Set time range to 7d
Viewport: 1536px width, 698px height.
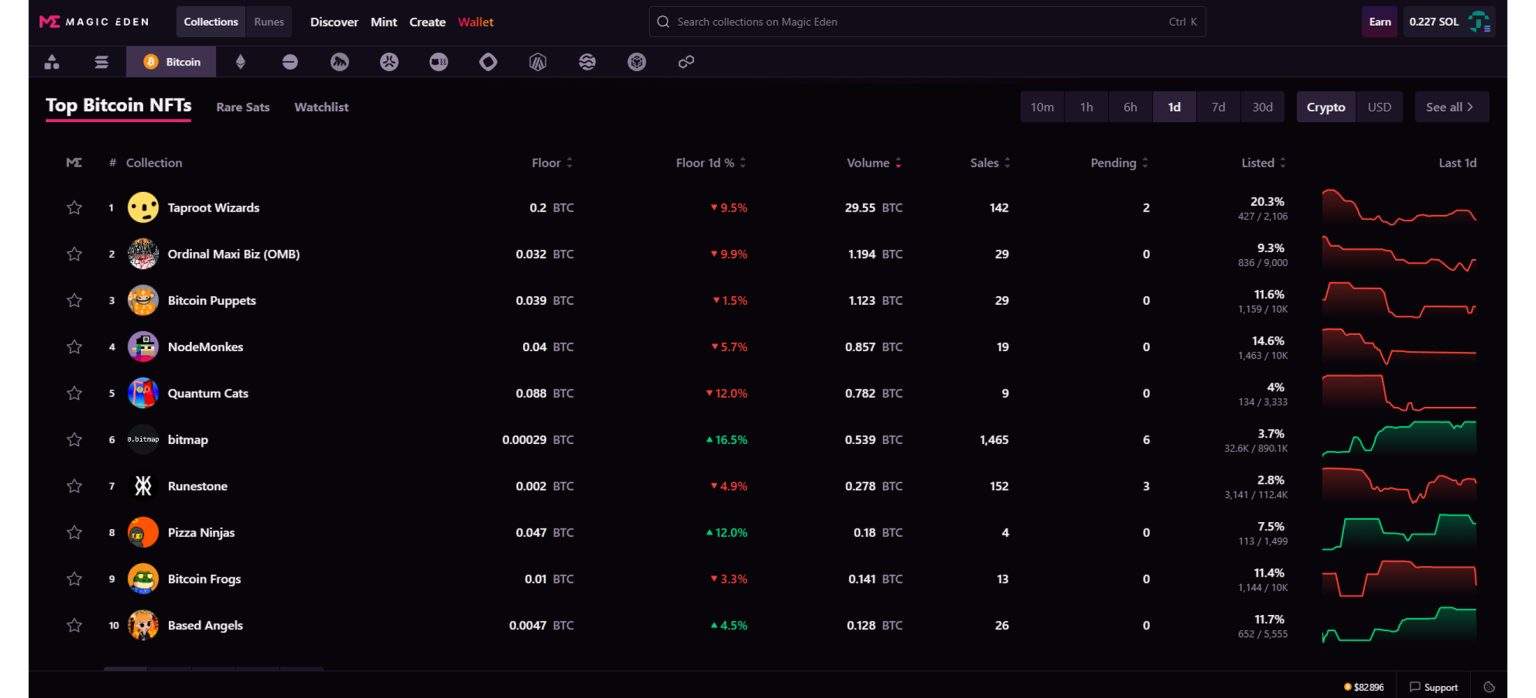point(1218,107)
